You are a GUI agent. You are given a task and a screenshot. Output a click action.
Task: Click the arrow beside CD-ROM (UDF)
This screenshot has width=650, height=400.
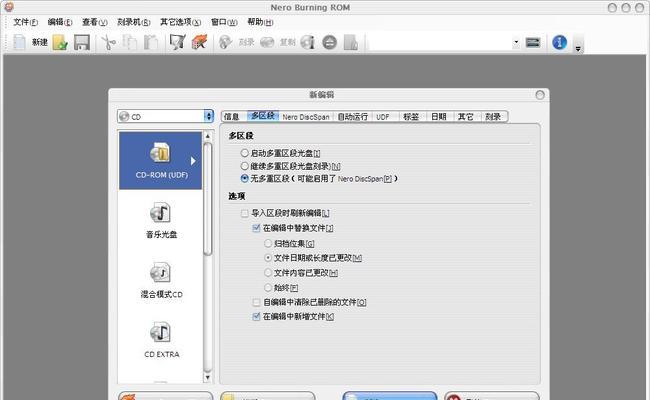[193, 161]
